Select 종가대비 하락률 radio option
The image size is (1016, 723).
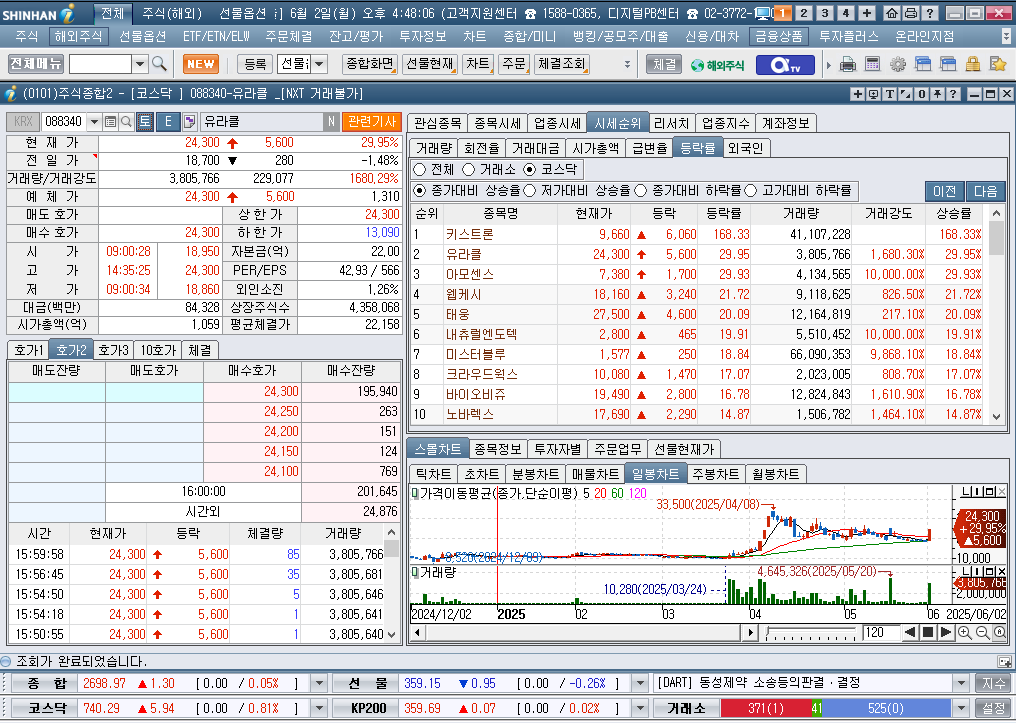pyautogui.click(x=641, y=190)
